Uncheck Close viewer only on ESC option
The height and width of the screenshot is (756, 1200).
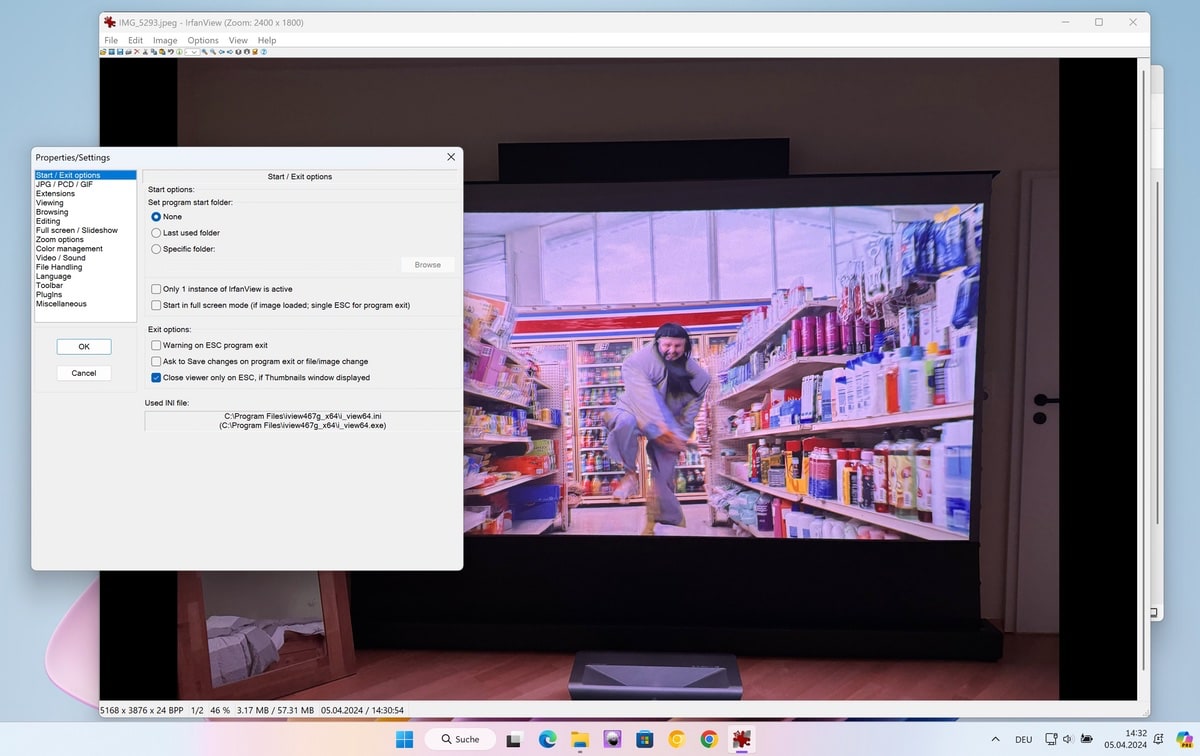coord(156,378)
